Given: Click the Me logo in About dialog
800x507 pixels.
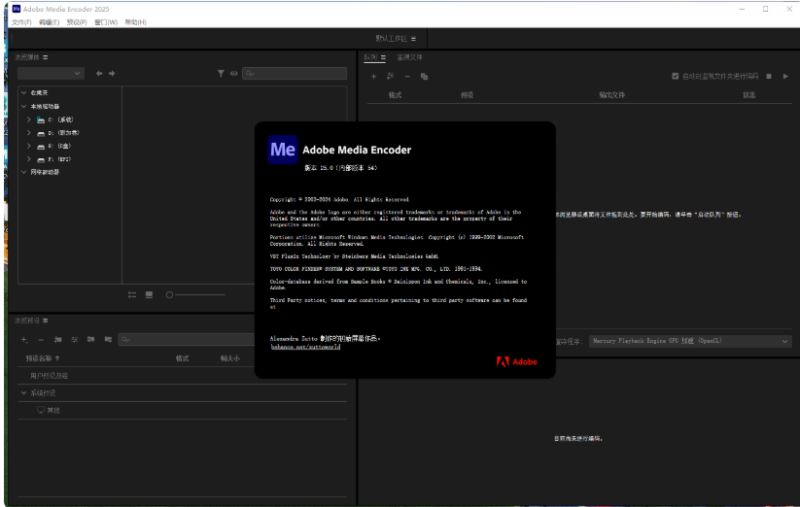Looking at the screenshot, I should [x=283, y=149].
